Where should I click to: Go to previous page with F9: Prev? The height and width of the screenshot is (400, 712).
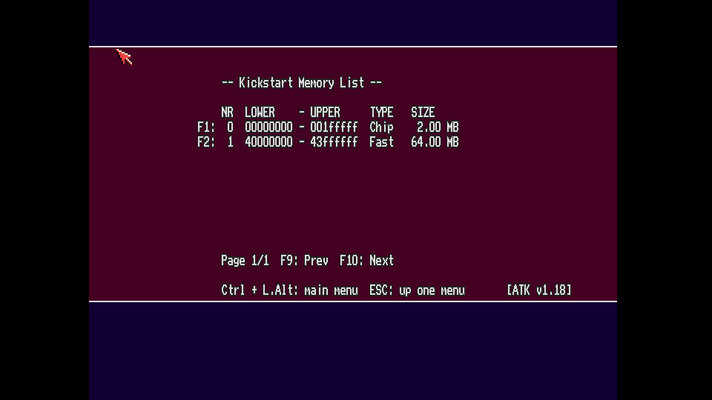click(304, 261)
